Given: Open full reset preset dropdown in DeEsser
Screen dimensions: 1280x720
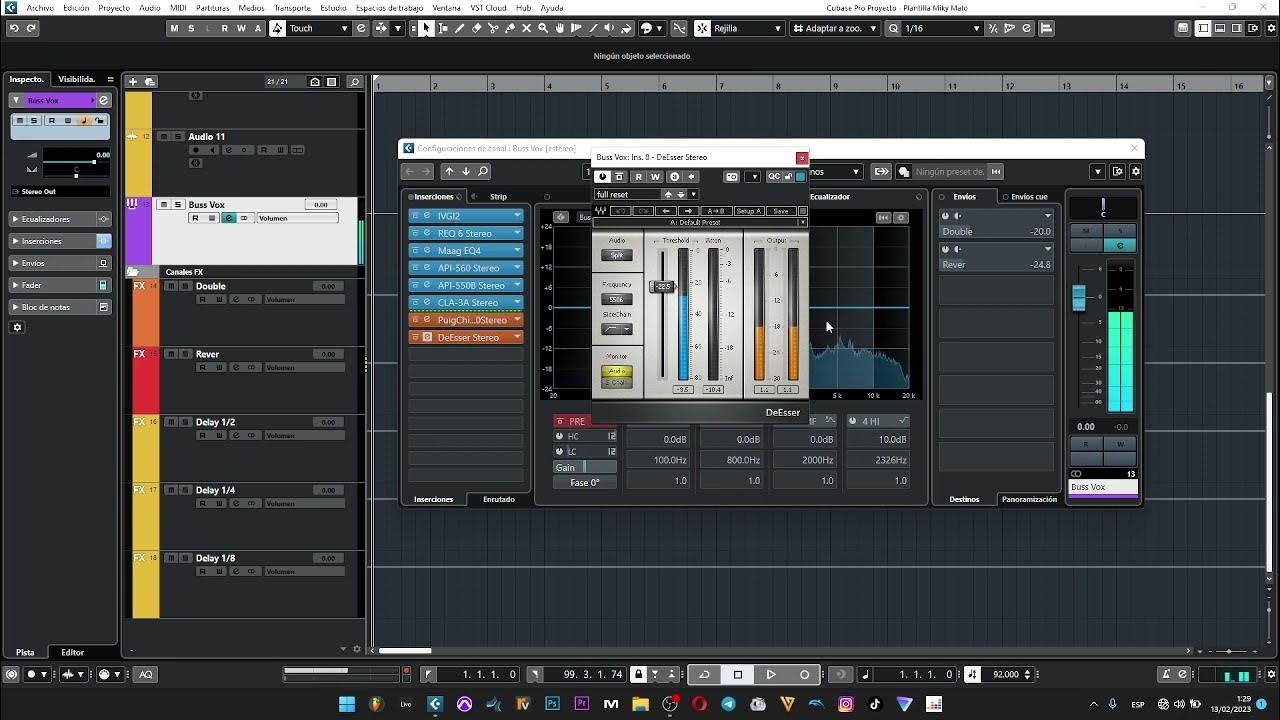Looking at the screenshot, I should click(693, 195).
